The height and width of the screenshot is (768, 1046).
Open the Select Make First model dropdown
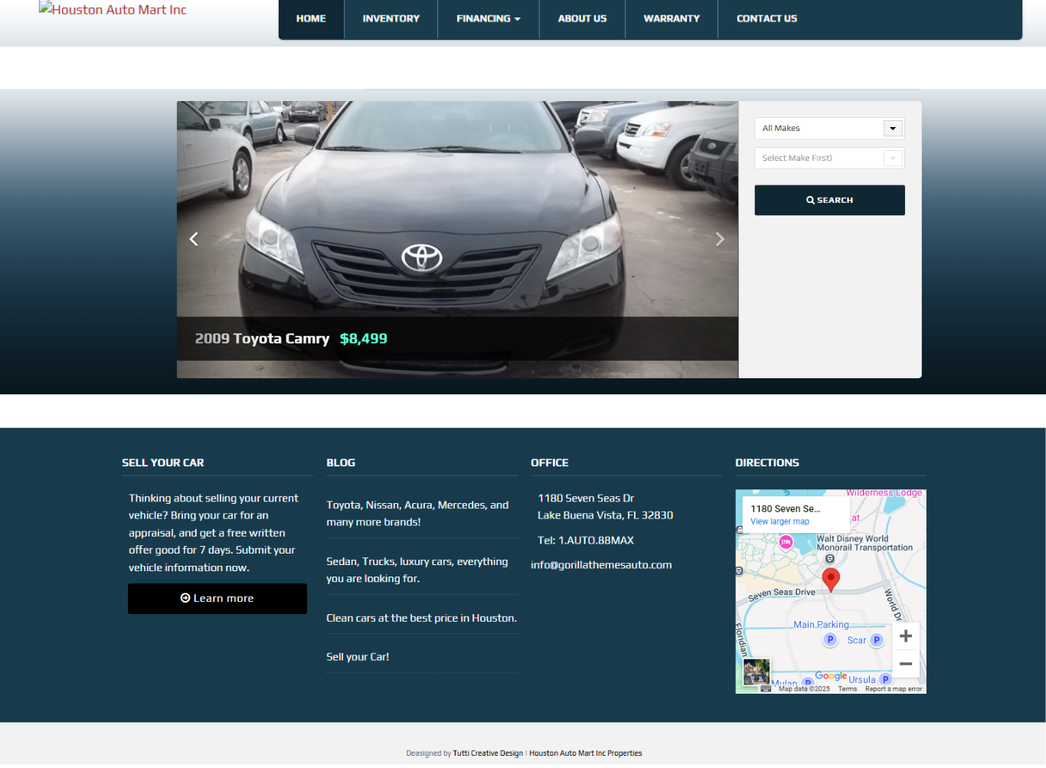(829, 158)
